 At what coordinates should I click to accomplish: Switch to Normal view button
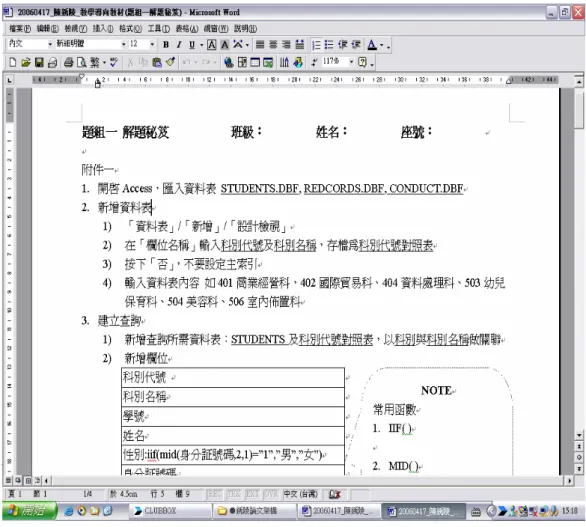[x=8, y=480]
